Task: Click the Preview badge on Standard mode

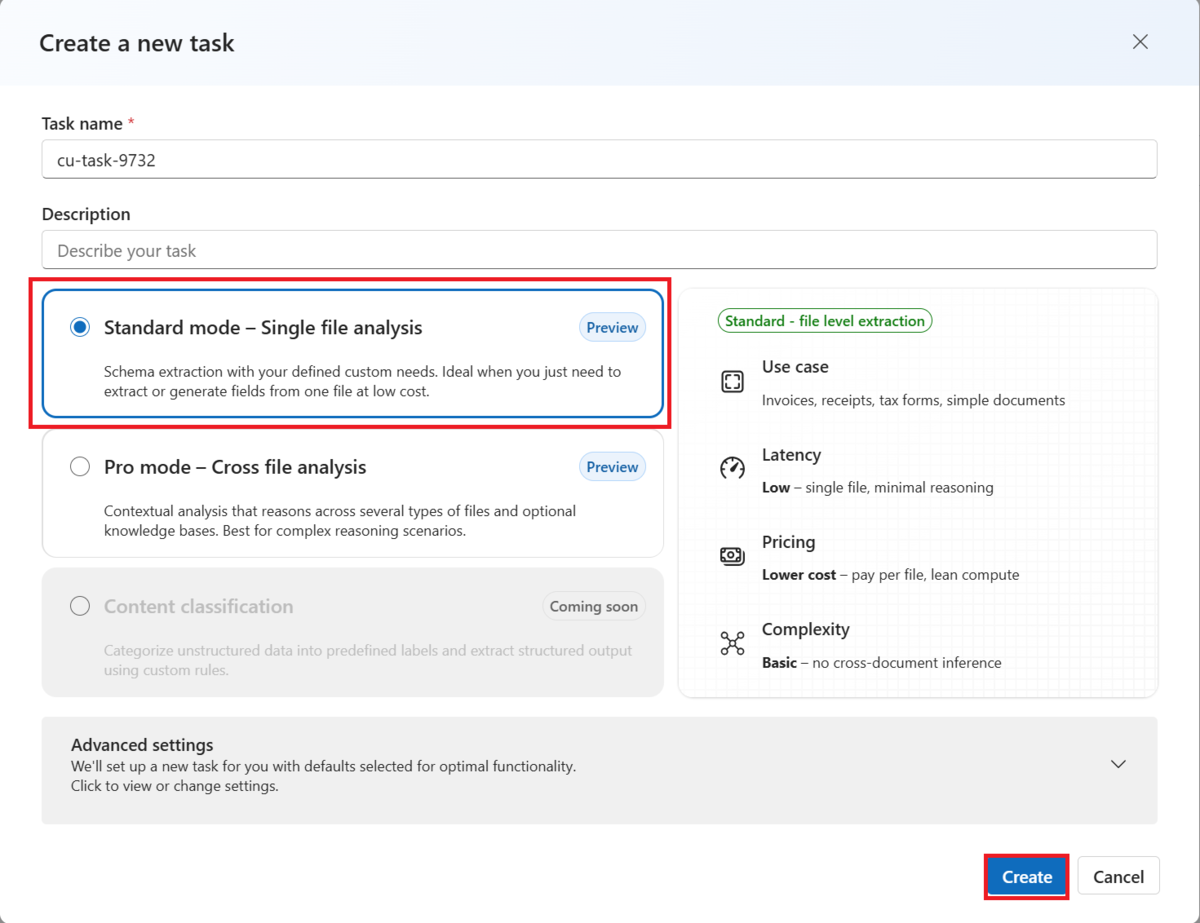Action: click(x=612, y=328)
